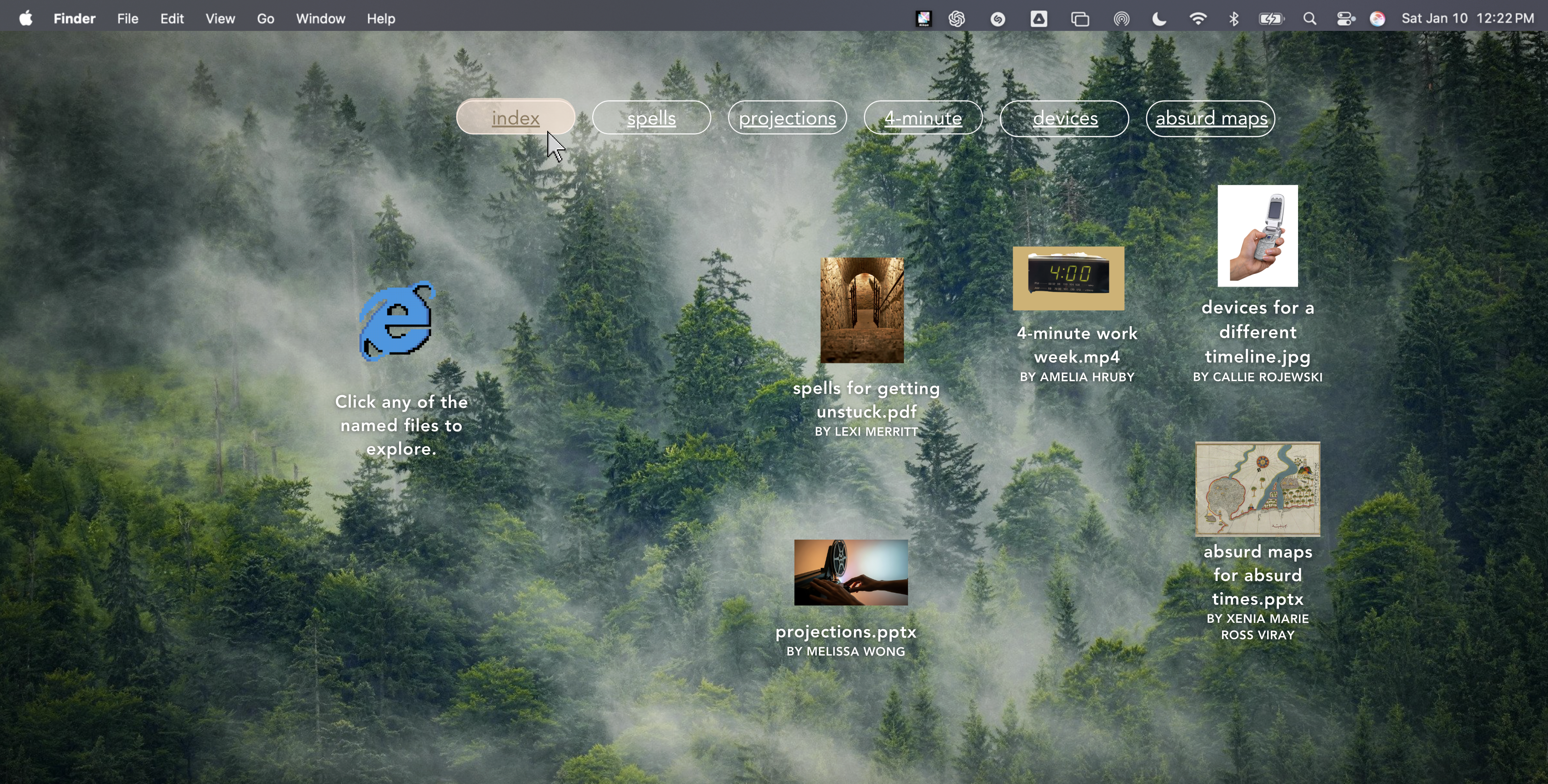Click the projections.pptx film projector thumbnail
This screenshot has width=1548, height=784.
coord(850,572)
